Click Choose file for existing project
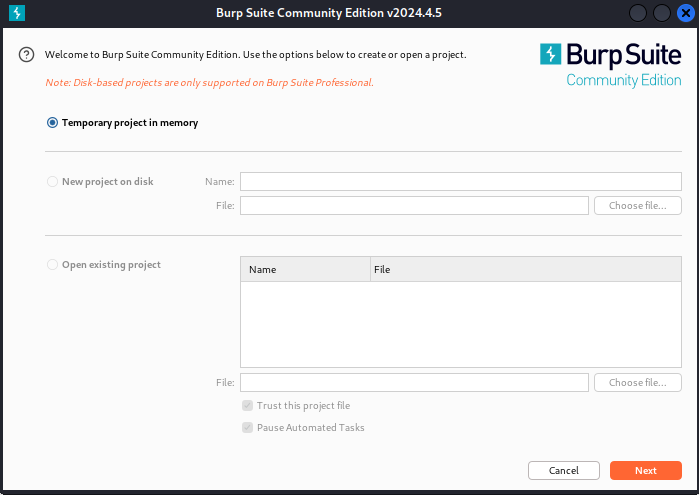The image size is (699, 495). pyautogui.click(x=638, y=383)
